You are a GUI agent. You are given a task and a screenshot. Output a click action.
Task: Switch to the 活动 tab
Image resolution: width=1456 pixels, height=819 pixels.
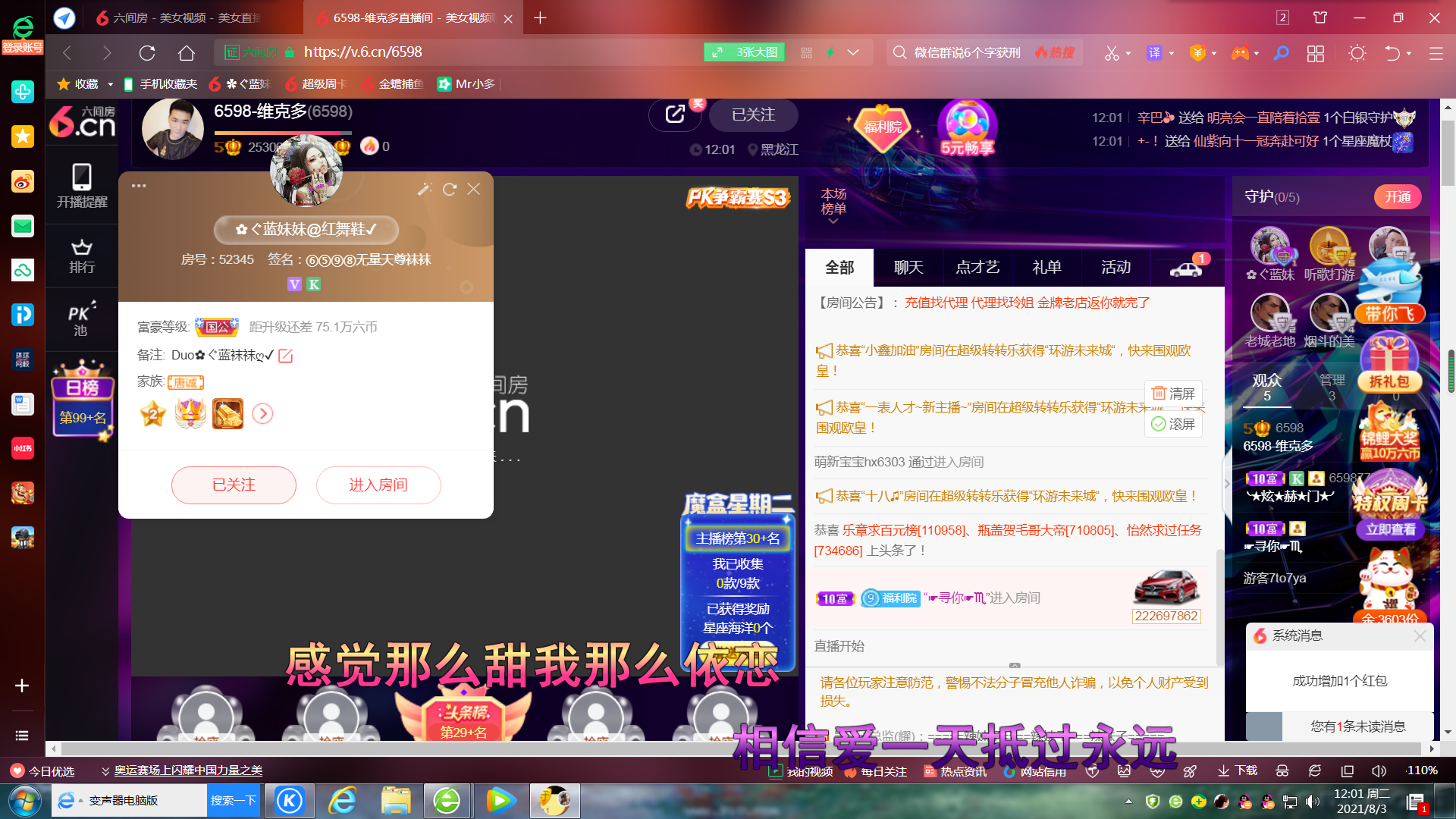(x=1116, y=268)
